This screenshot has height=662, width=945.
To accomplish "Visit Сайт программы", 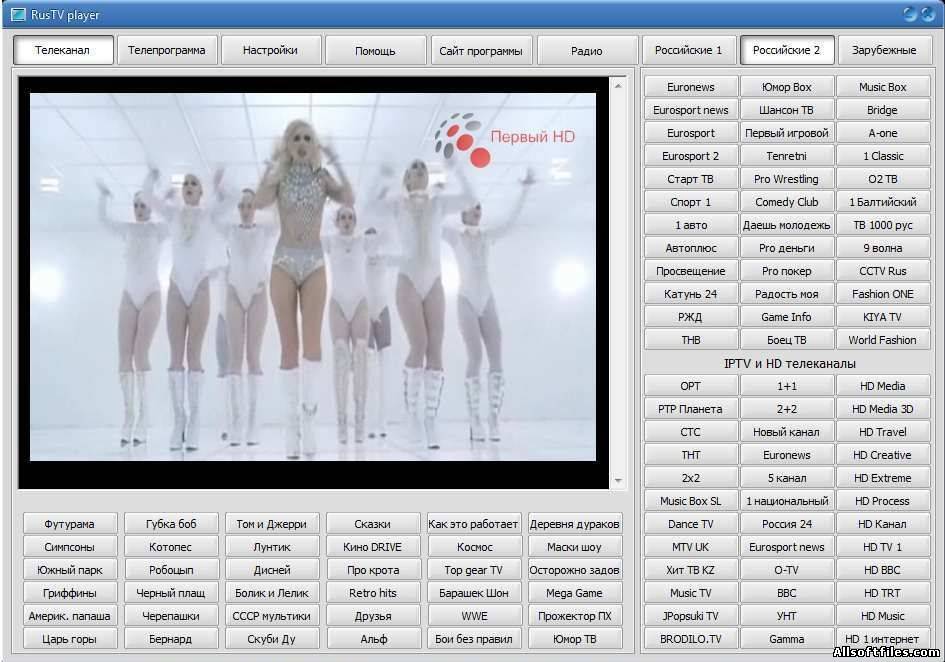I will tap(480, 50).
